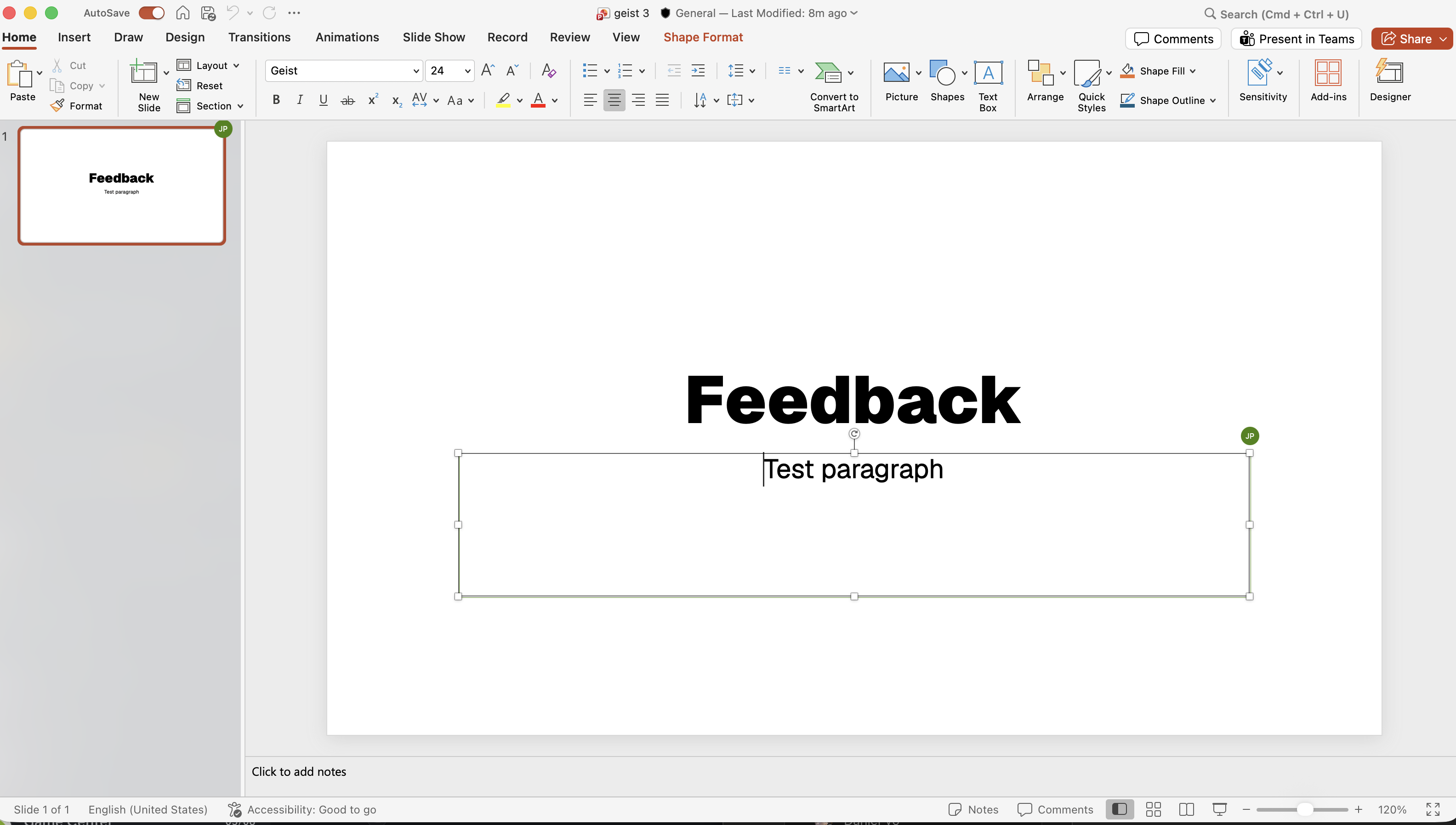Open the font size 24 dropdown

tap(467, 71)
